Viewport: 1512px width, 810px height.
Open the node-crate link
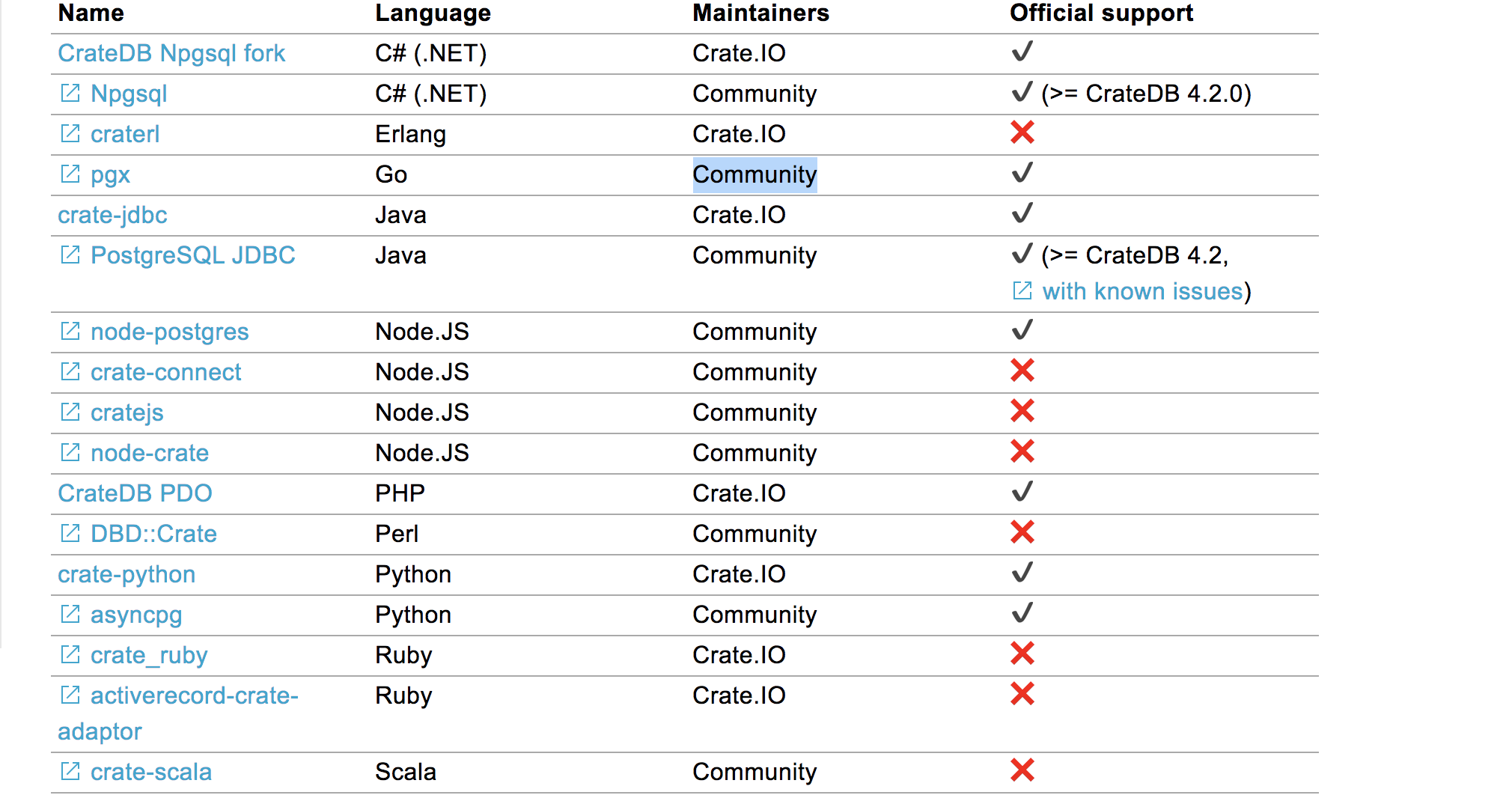(150, 454)
